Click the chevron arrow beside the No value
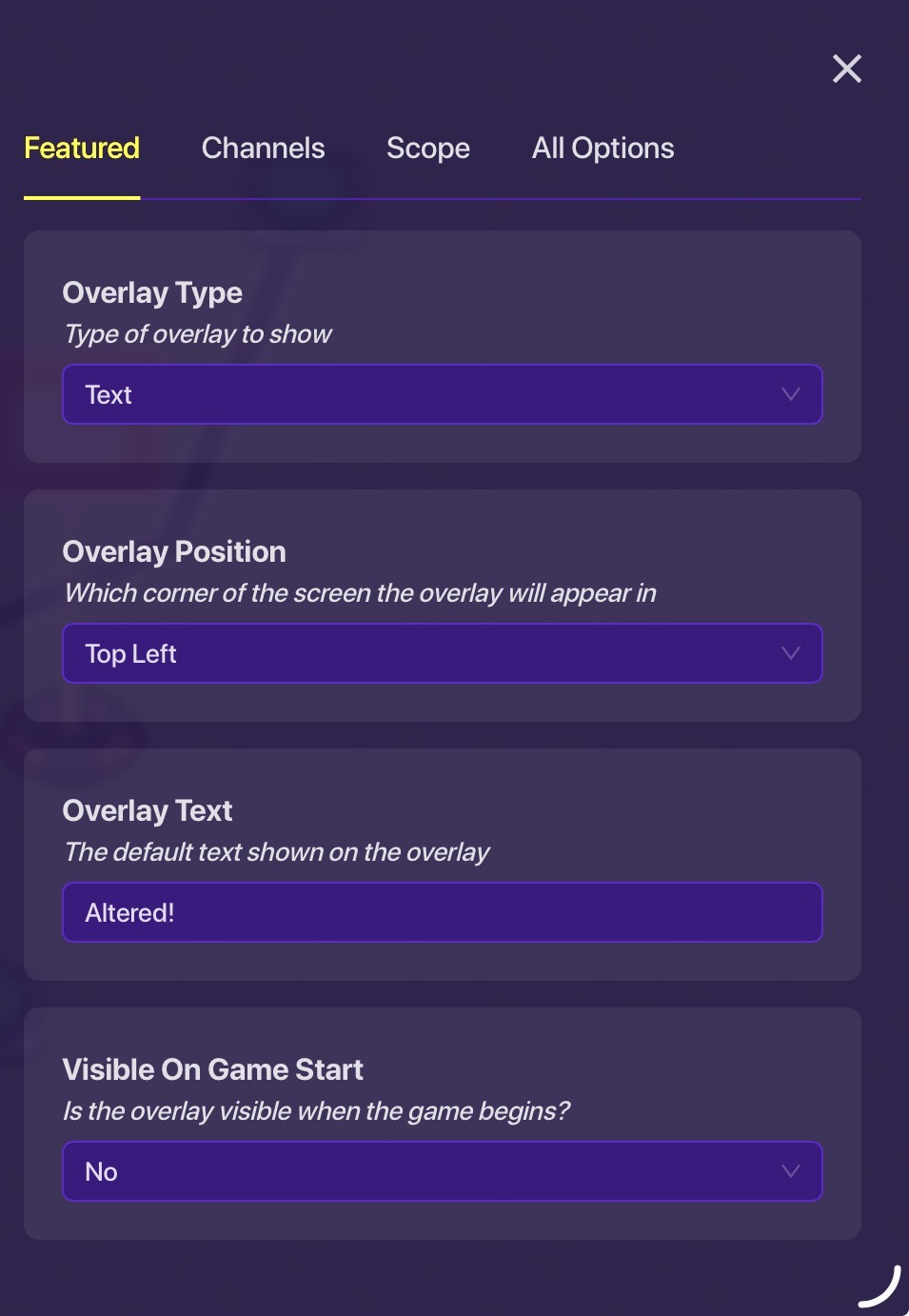 pos(790,1171)
